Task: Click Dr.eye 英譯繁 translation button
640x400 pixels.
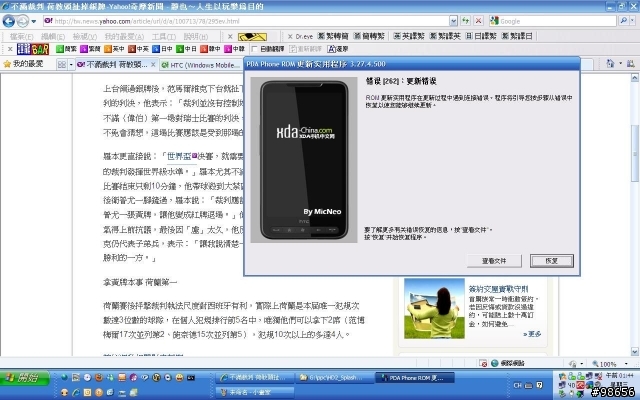Action: (x=409, y=36)
